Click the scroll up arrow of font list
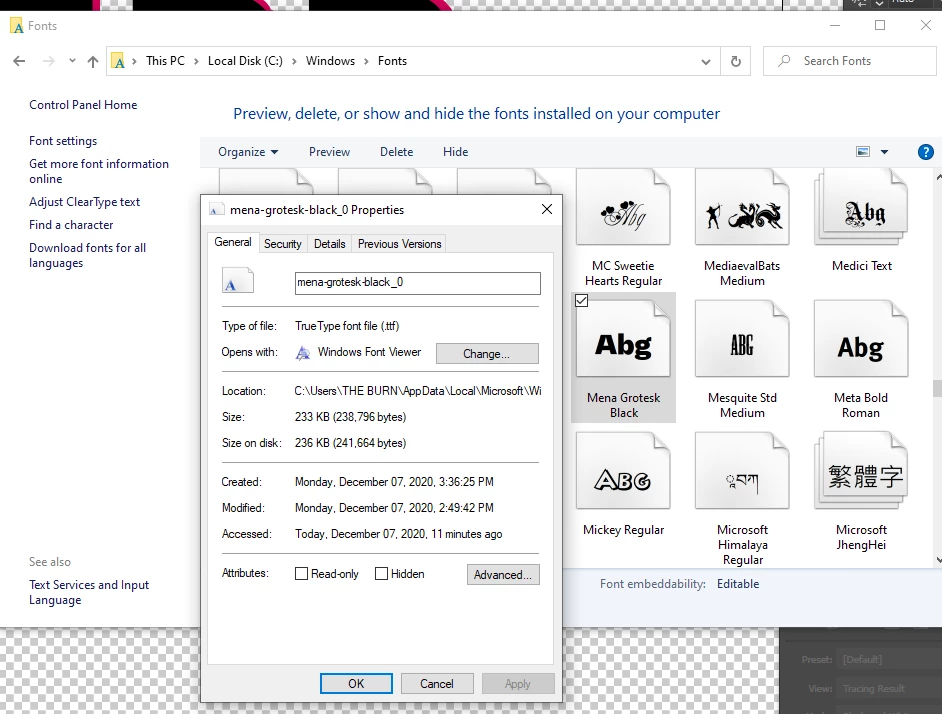This screenshot has width=942, height=714. pos(937,177)
